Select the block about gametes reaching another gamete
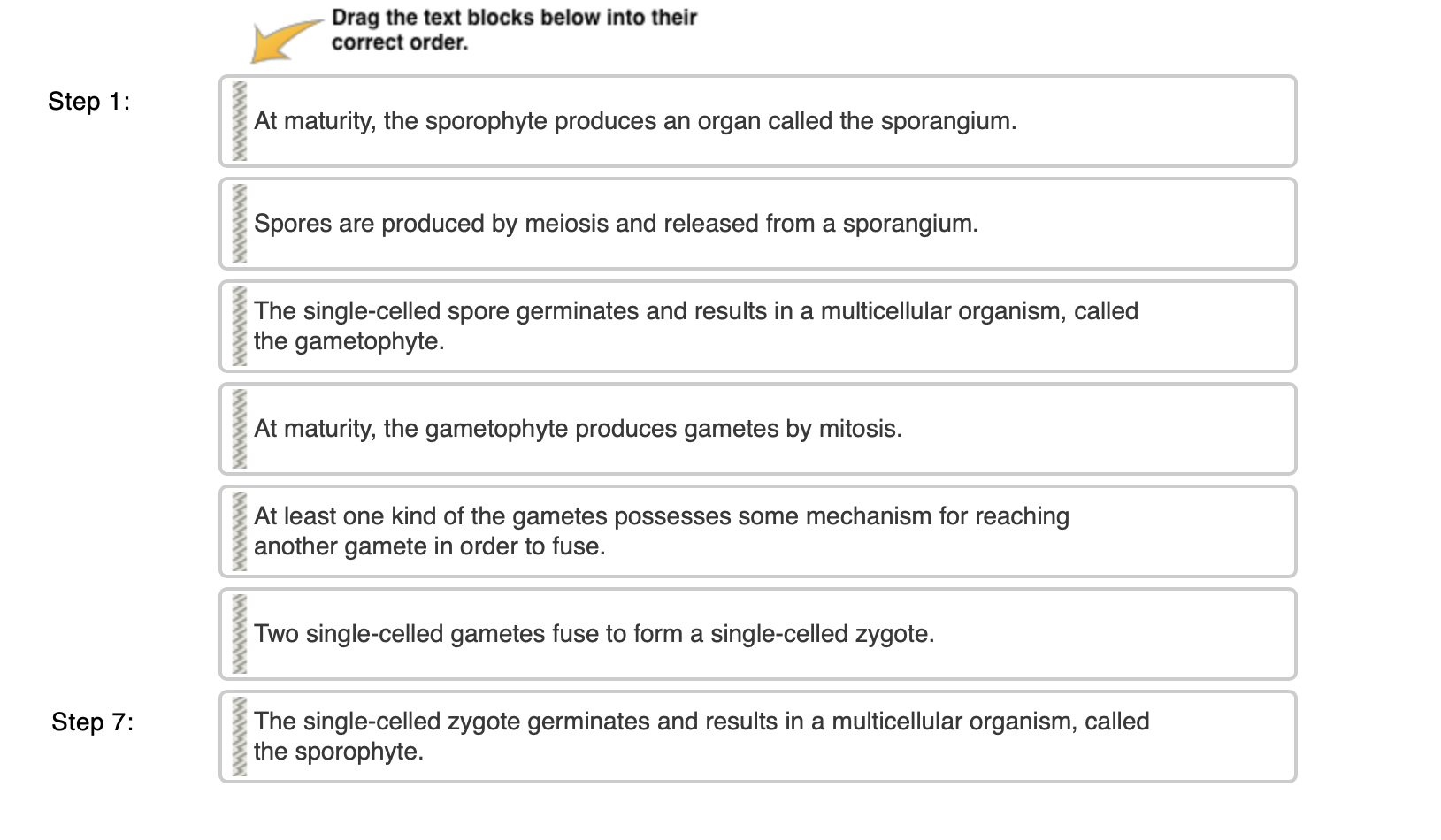1441x840 pixels. 662,531
